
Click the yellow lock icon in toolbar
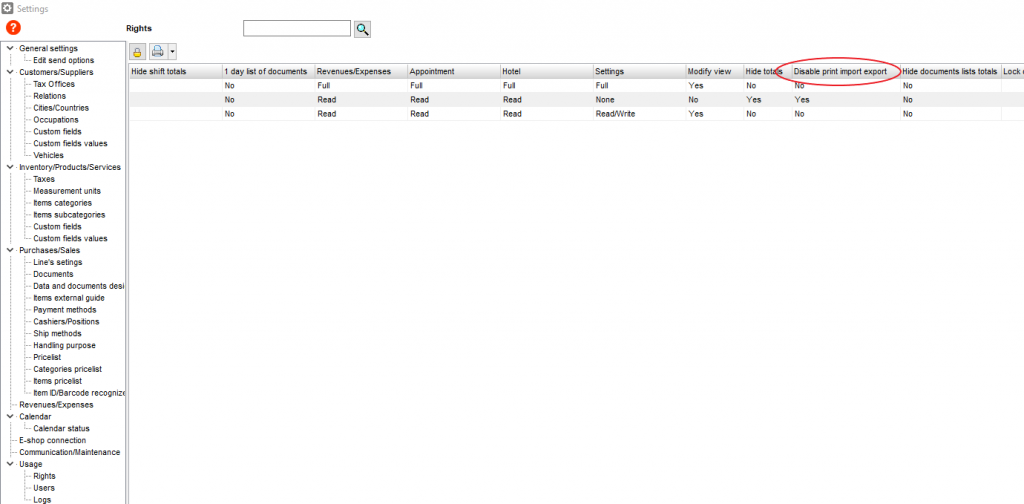coord(137,51)
